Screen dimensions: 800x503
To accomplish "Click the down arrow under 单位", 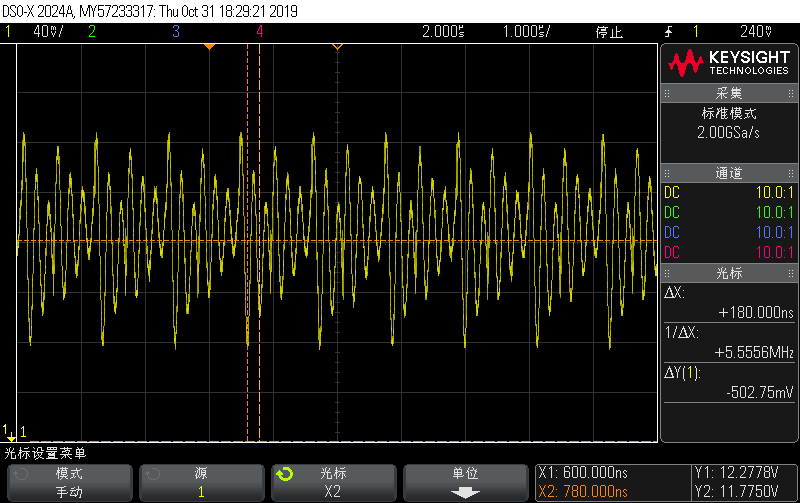I will click(465, 492).
